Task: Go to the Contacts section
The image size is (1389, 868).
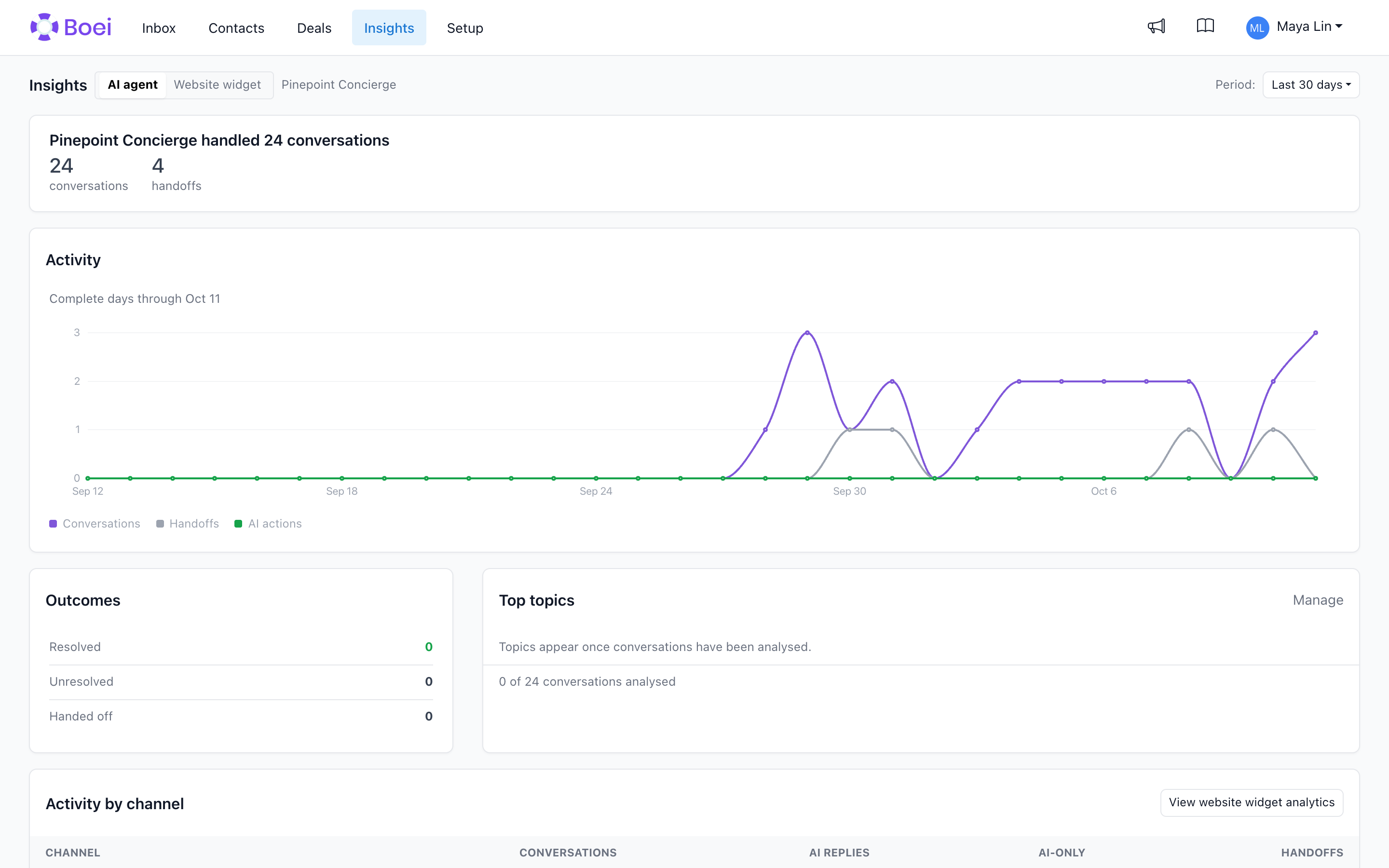Action: pos(236,27)
